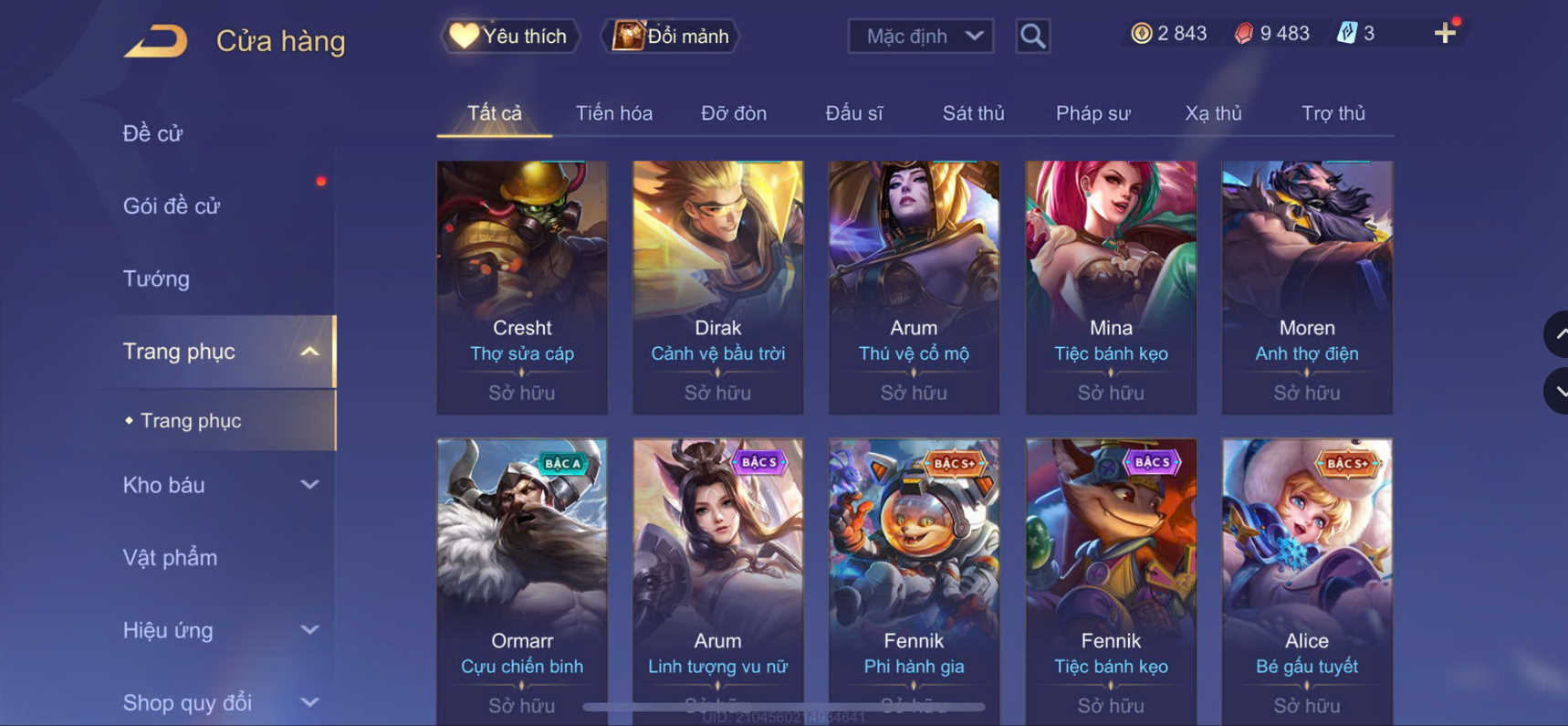Open the Mặc định sort dropdown

[x=921, y=36]
